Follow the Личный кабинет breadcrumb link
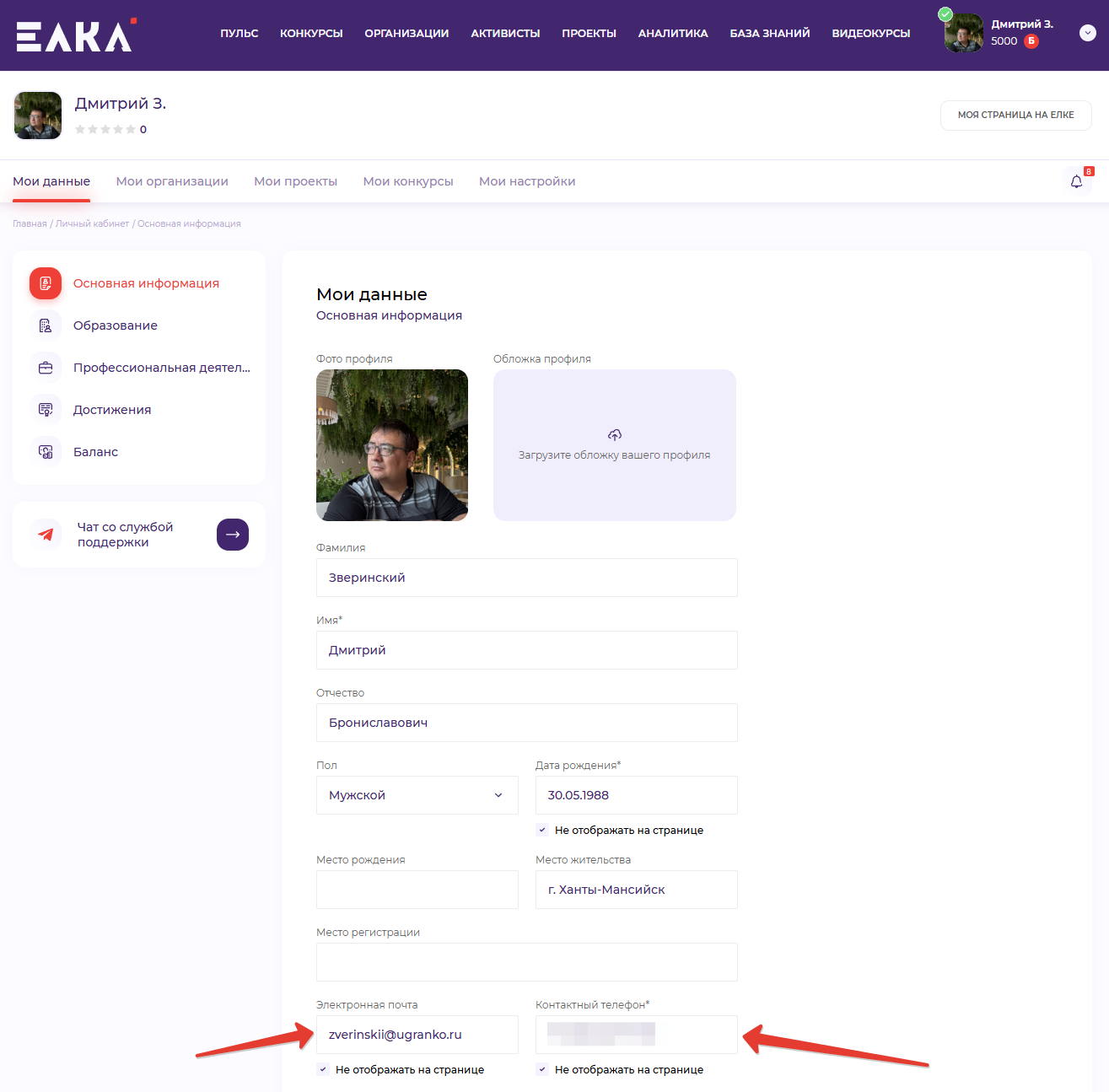The height and width of the screenshot is (1092, 1109). (93, 223)
